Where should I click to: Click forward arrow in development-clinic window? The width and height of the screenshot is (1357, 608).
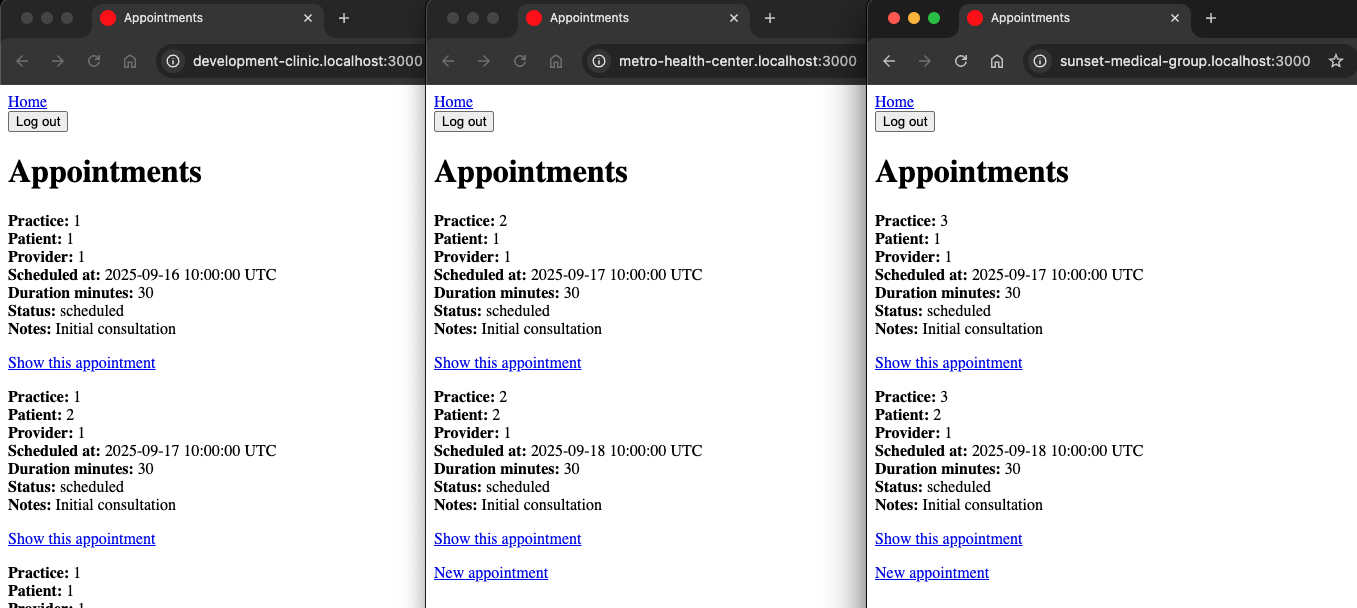58,61
